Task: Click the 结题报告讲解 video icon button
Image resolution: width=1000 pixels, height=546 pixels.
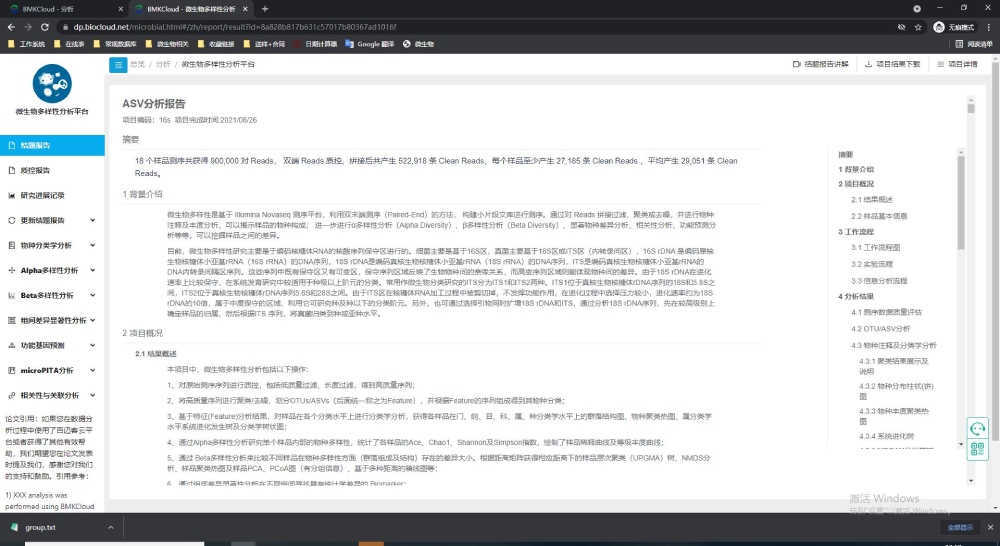Action: tap(819, 64)
